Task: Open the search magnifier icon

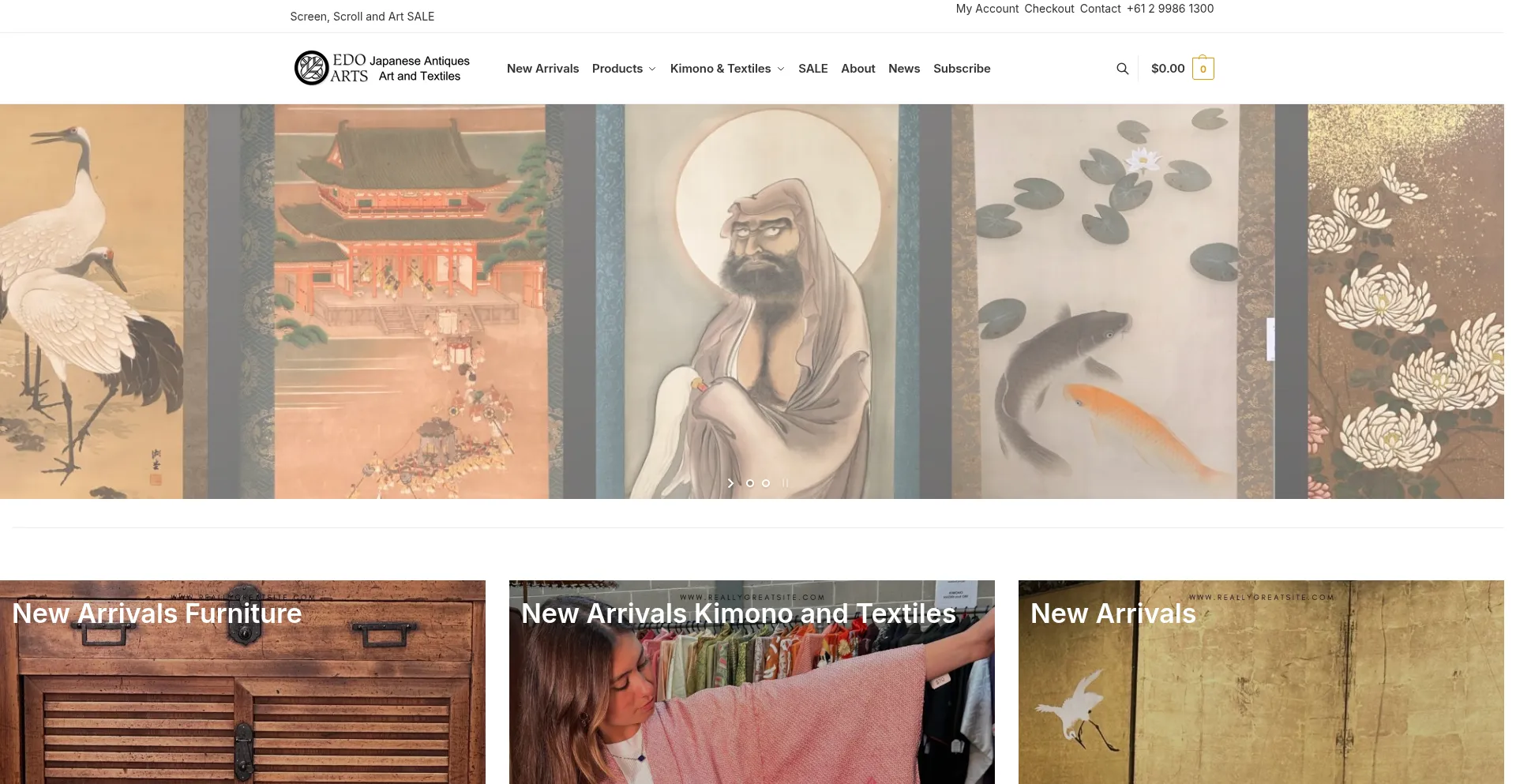Action: (1122, 69)
